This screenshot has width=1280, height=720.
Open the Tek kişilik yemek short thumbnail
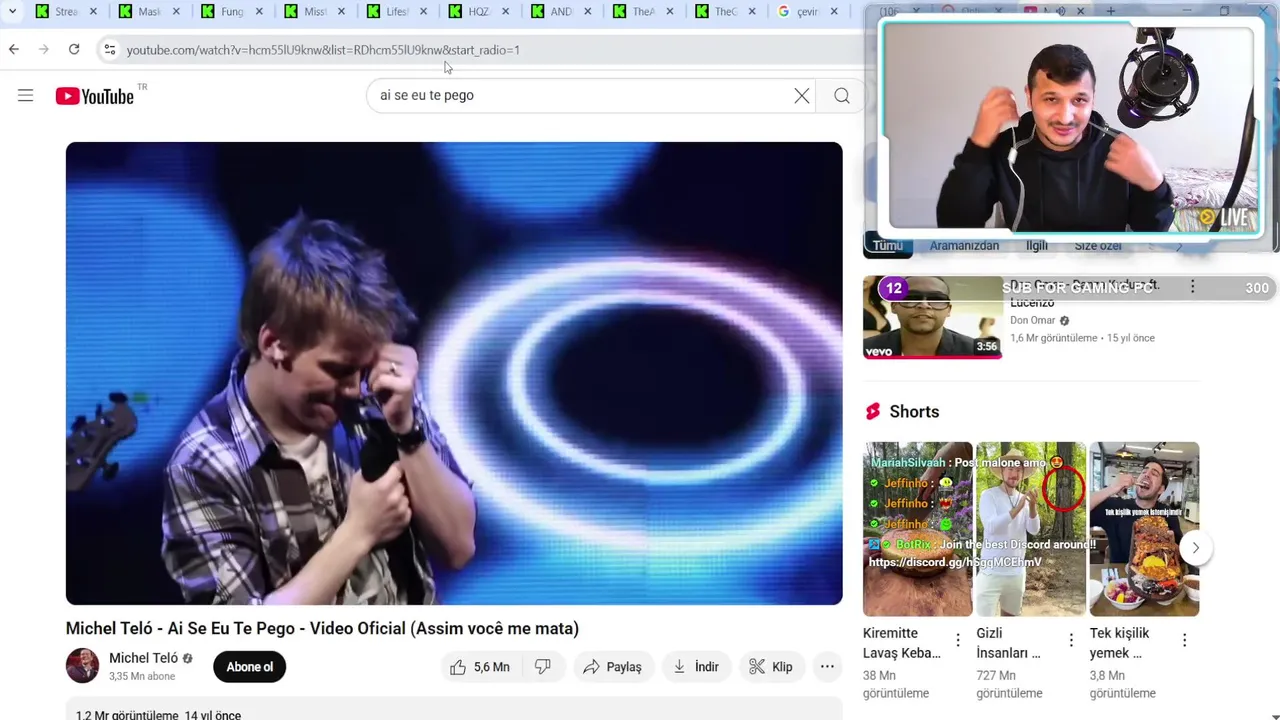[x=1144, y=529]
